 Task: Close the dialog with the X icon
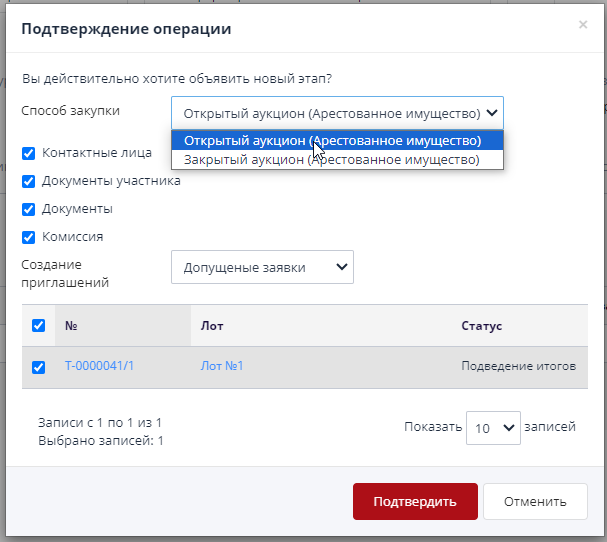pos(583,25)
